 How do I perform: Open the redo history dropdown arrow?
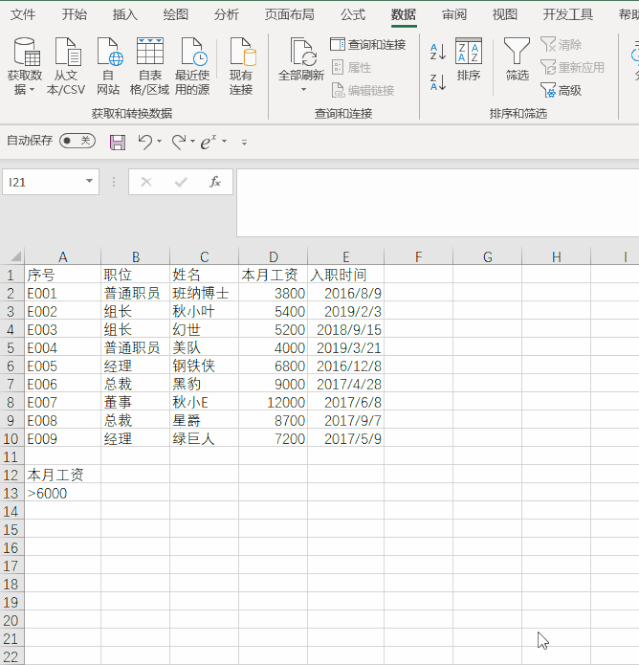[193, 141]
